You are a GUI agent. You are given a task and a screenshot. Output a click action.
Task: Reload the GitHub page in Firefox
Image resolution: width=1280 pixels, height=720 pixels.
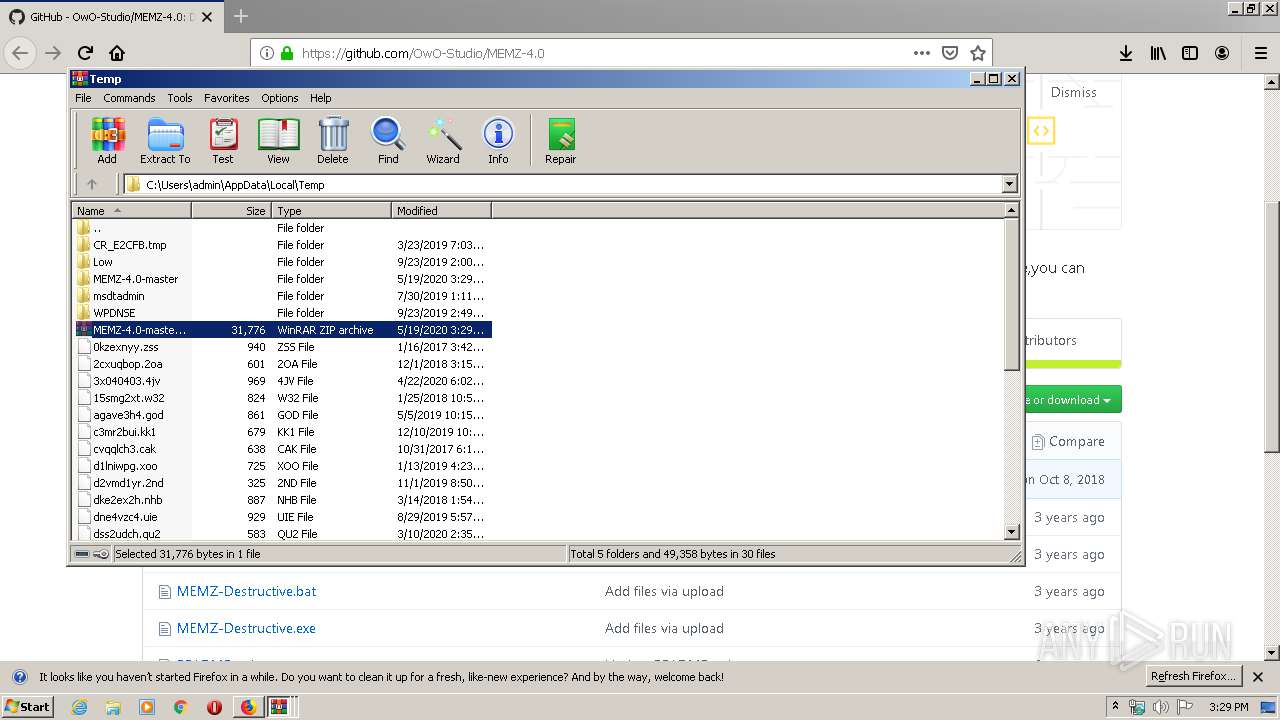click(x=85, y=53)
